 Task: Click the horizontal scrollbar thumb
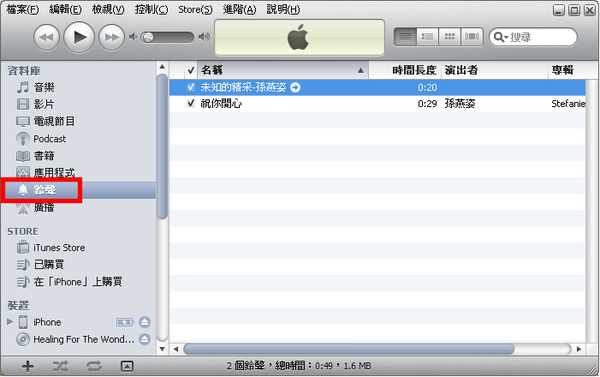click(349, 349)
